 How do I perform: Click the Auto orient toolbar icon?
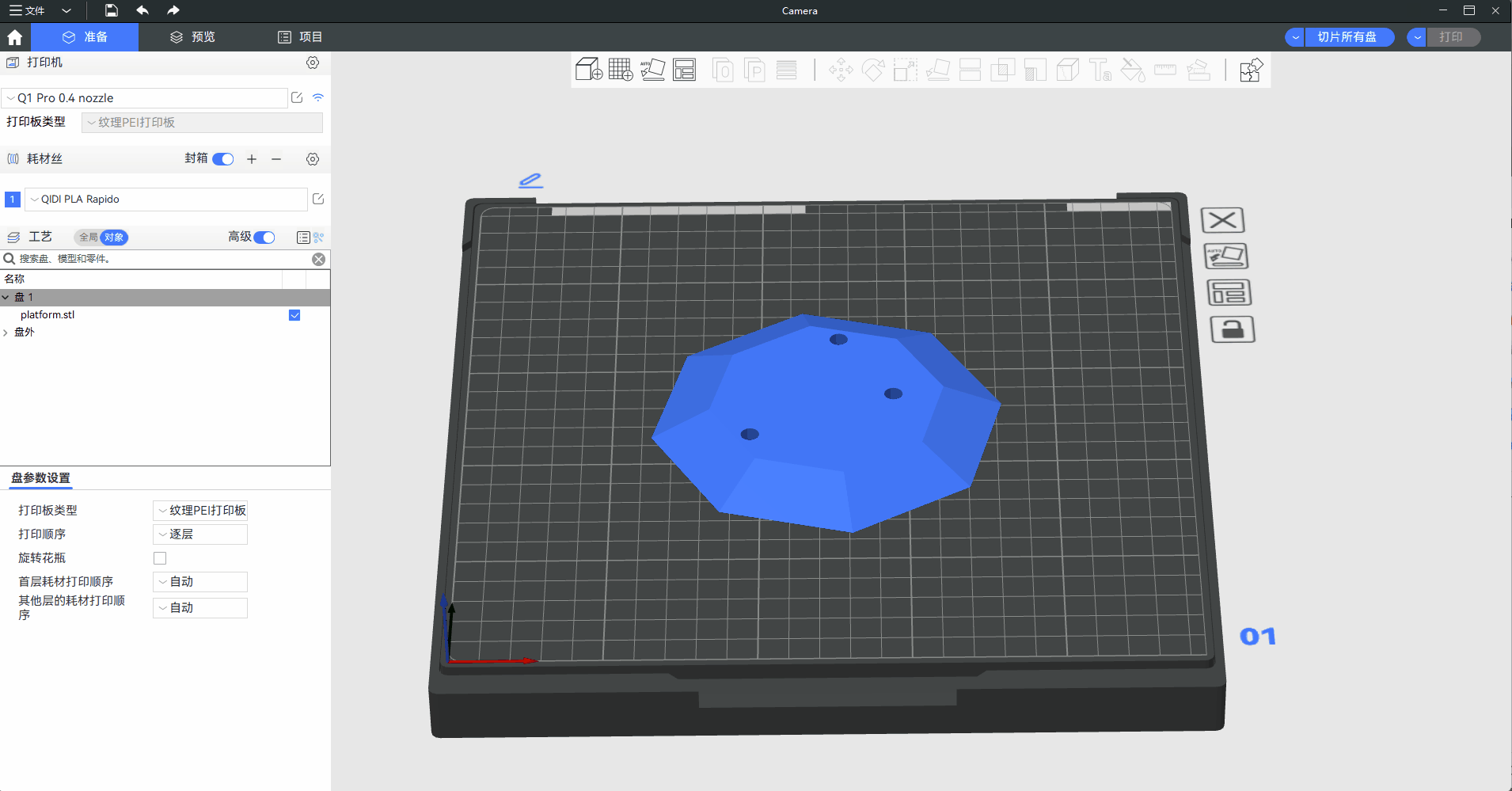click(x=652, y=70)
